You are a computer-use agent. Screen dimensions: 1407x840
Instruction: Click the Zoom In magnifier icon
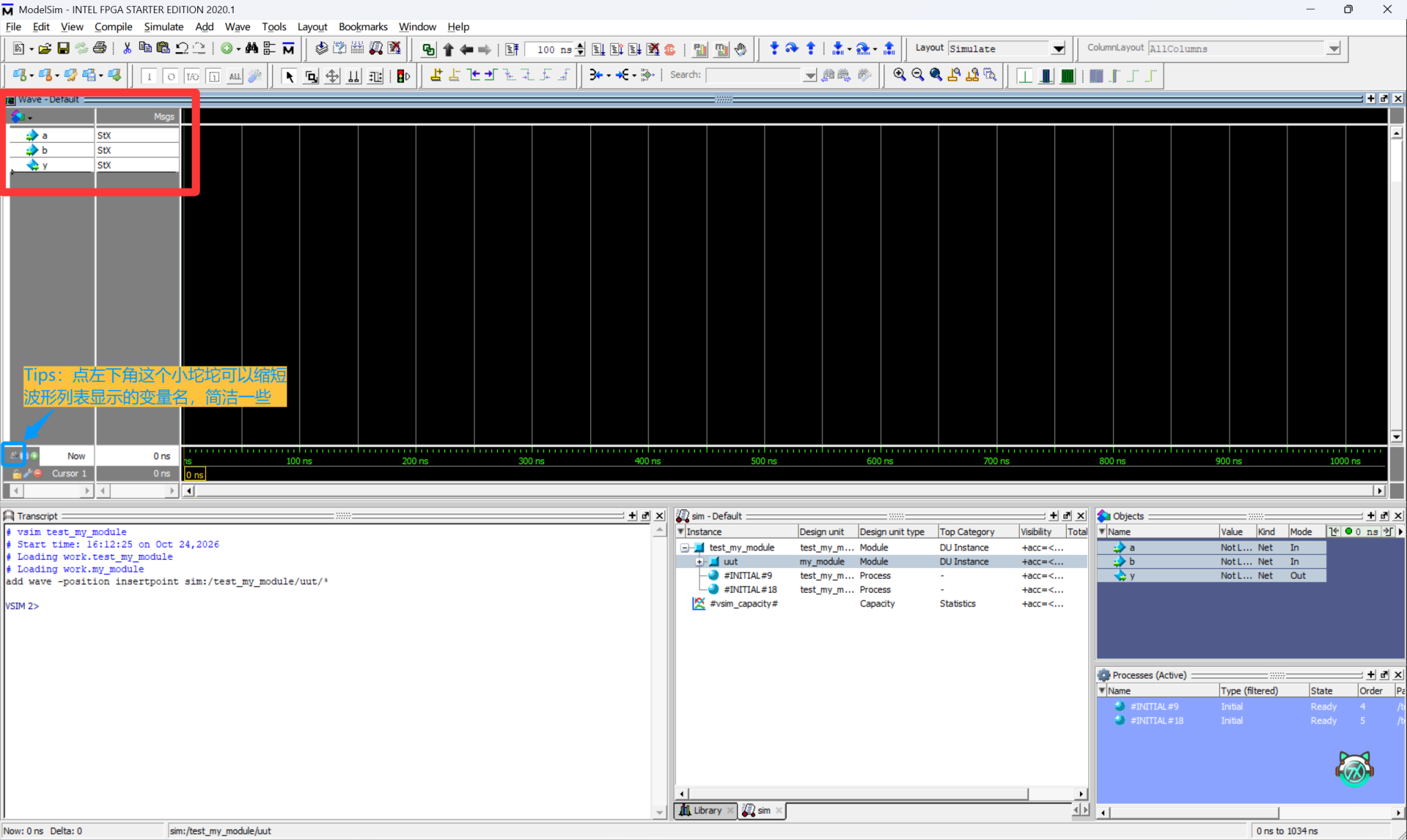(x=899, y=75)
